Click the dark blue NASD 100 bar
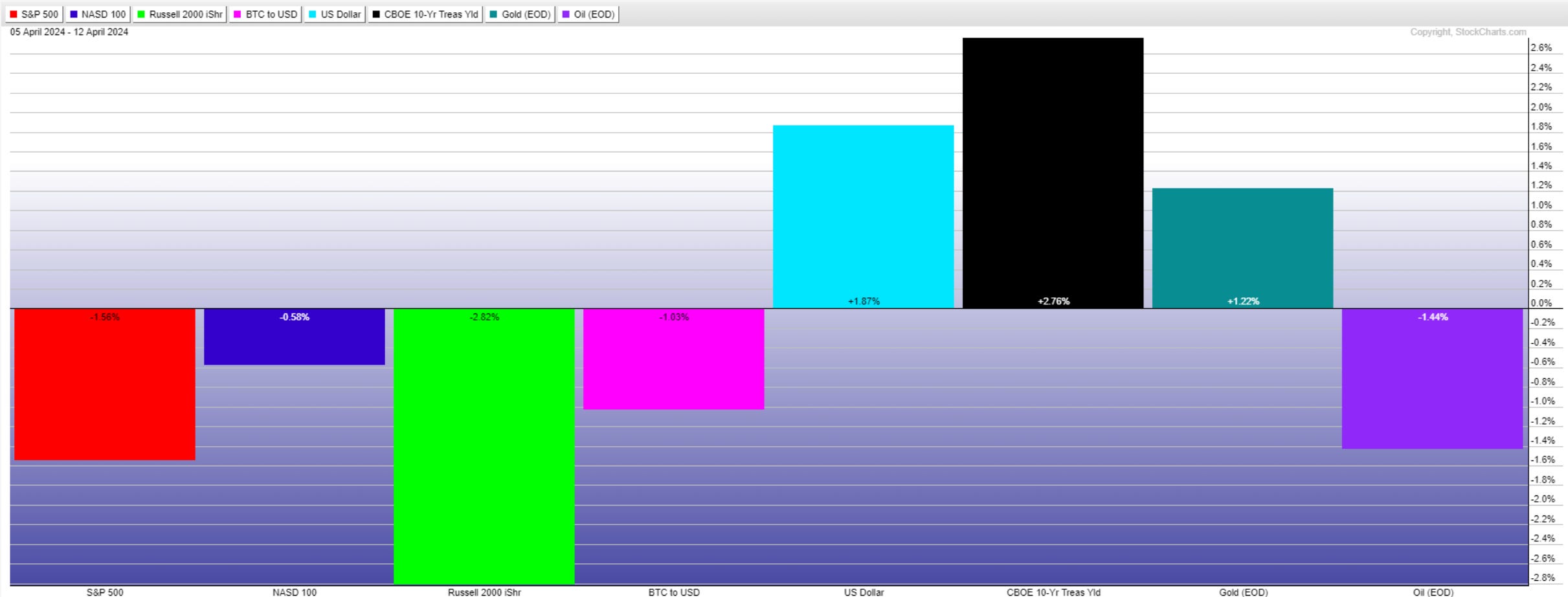Screen dimensions: 1568x597 click(x=295, y=337)
